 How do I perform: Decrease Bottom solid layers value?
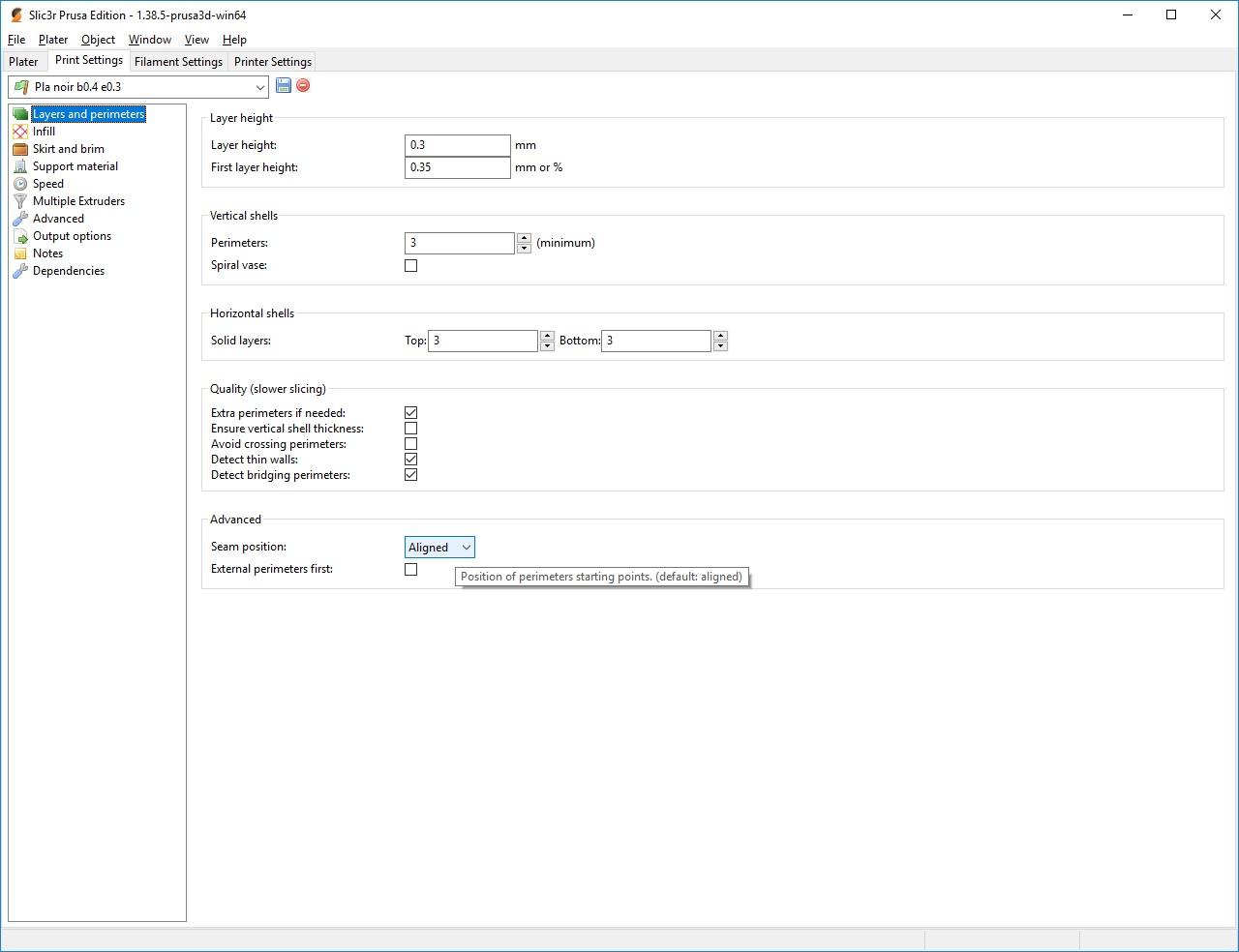[720, 345]
